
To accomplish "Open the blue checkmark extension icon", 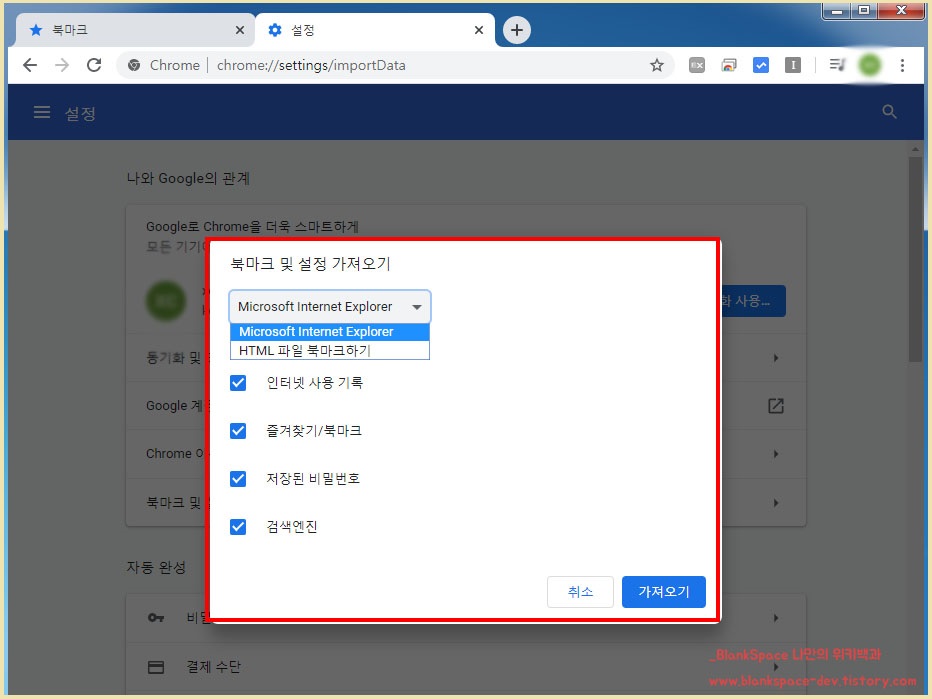I will point(761,65).
